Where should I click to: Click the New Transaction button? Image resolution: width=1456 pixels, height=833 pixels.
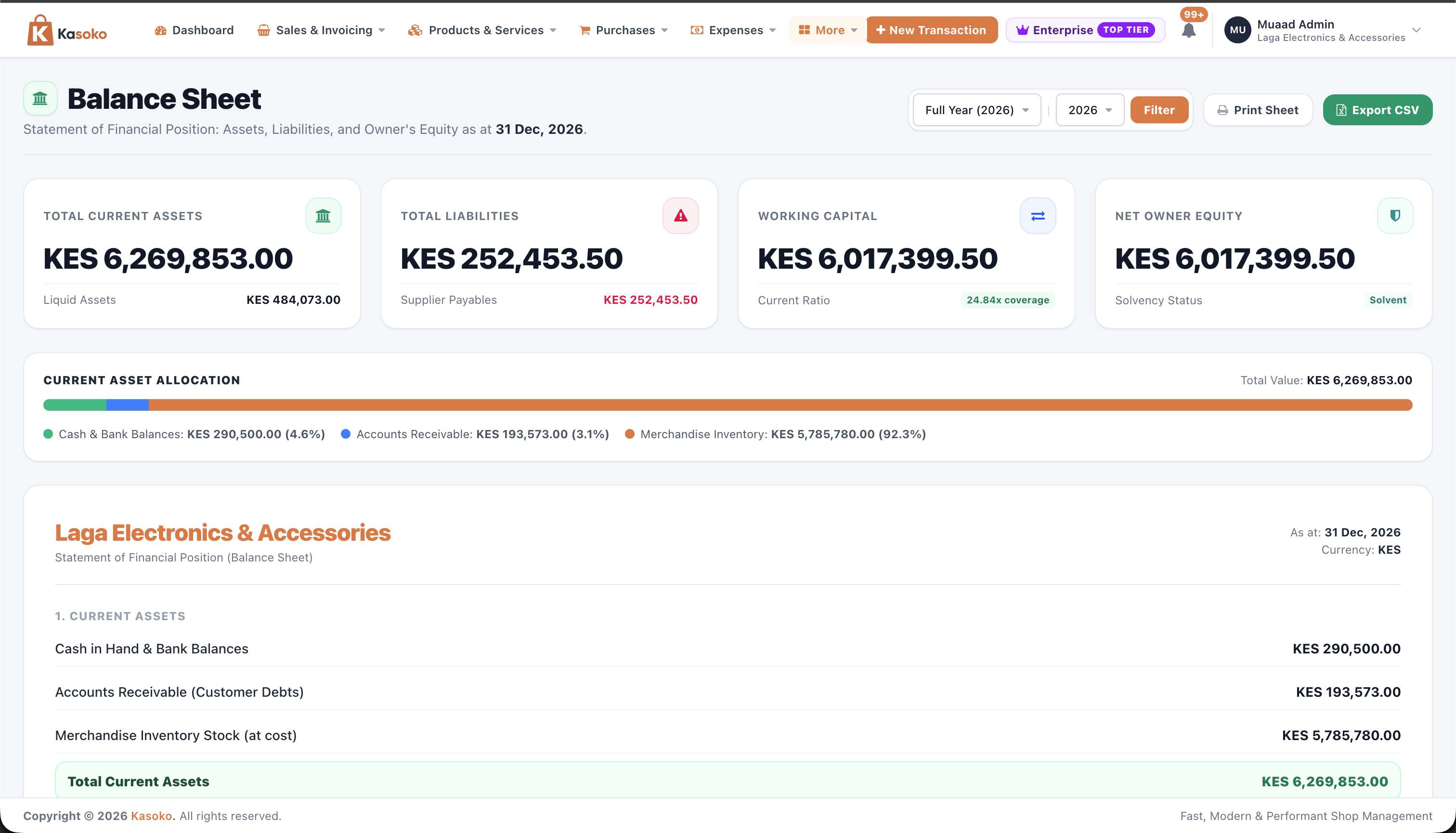point(931,30)
